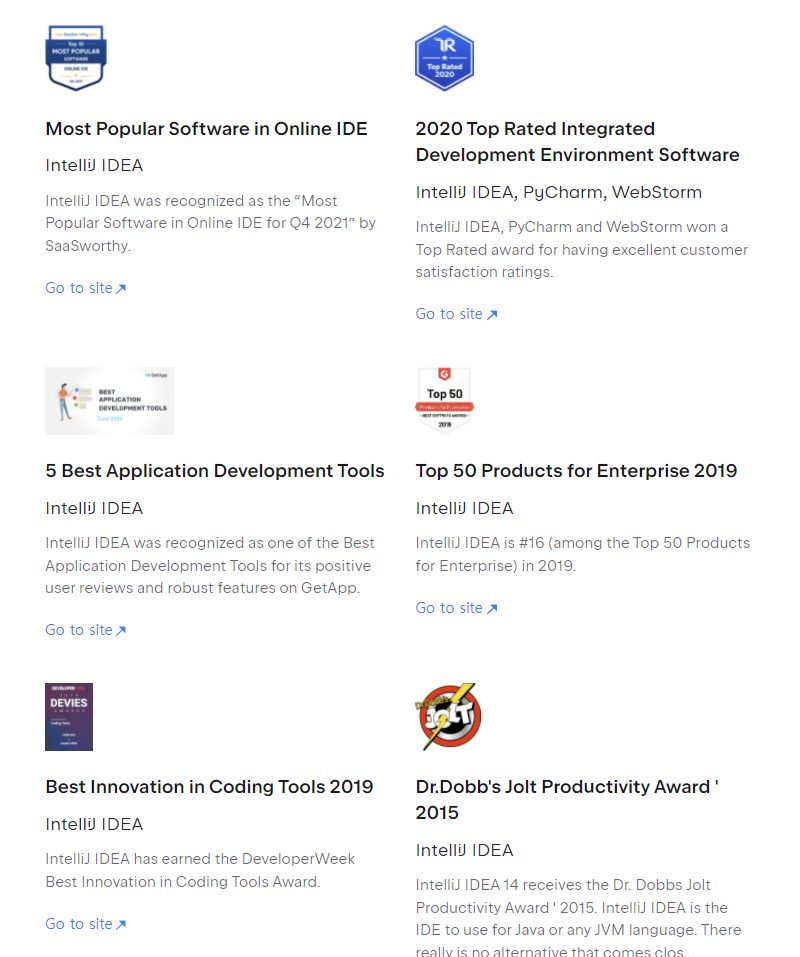Click heading 'Best Innovation in Coding Tools 2019'
The height and width of the screenshot is (957, 800).
click(209, 787)
